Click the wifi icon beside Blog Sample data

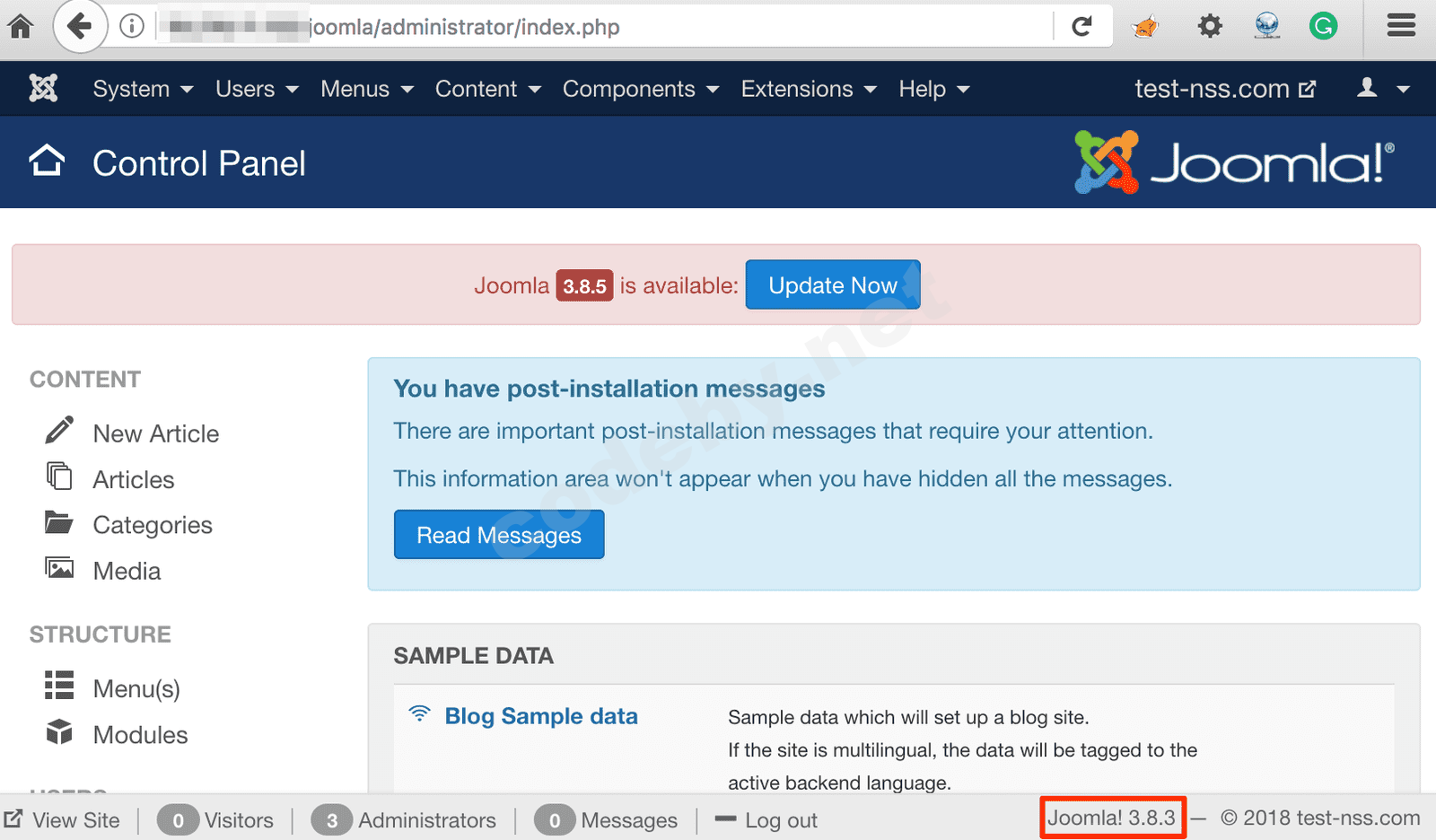click(x=419, y=713)
